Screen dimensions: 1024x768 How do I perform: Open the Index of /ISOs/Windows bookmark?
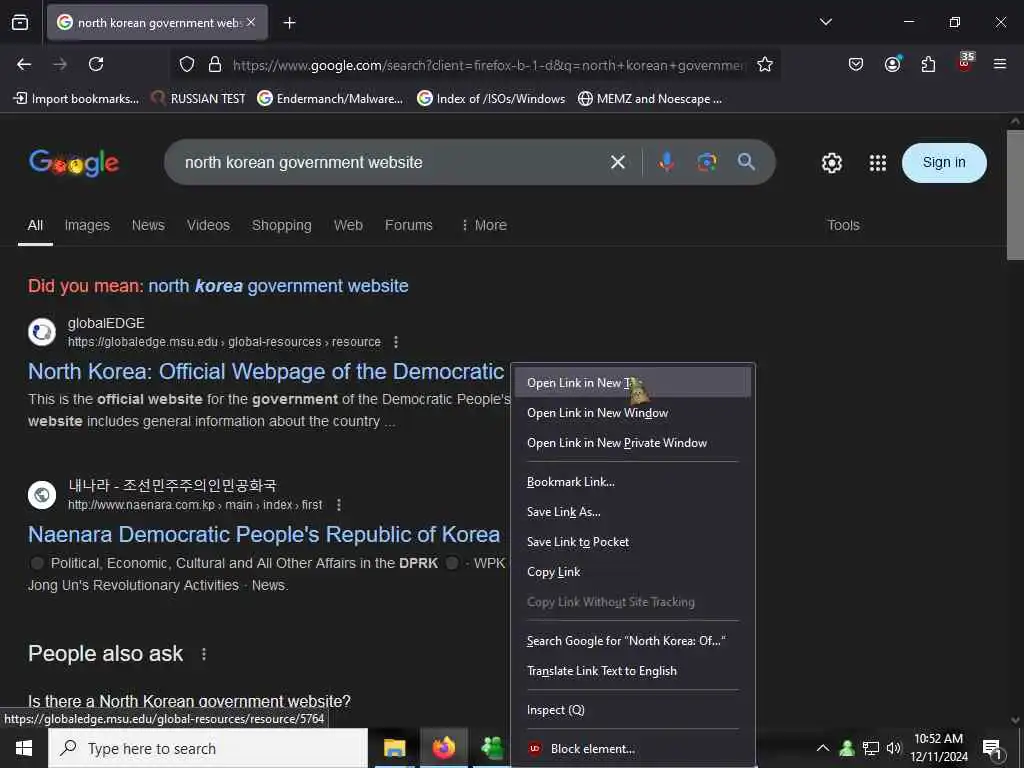click(491, 99)
